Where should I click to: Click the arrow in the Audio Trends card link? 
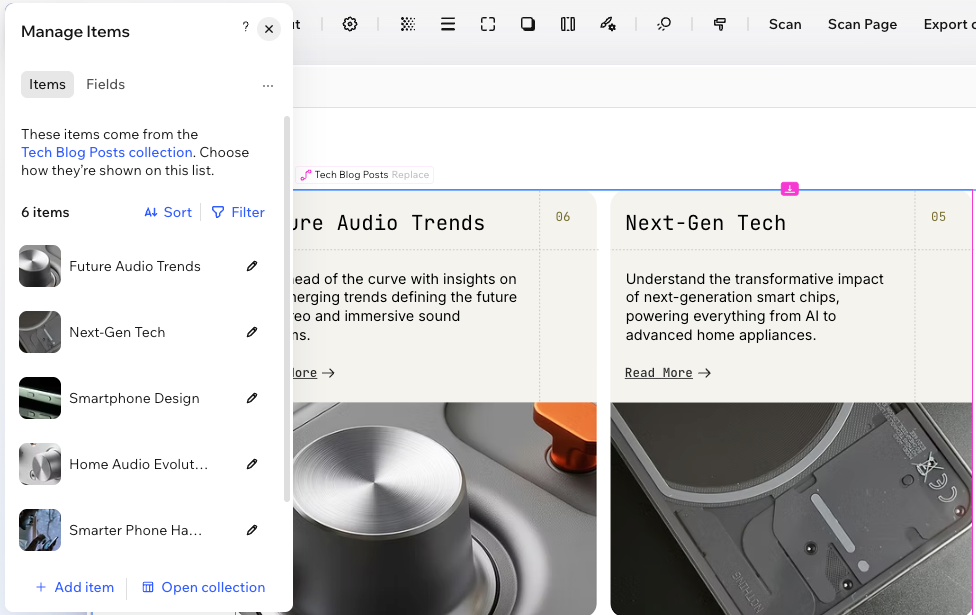[328, 373]
